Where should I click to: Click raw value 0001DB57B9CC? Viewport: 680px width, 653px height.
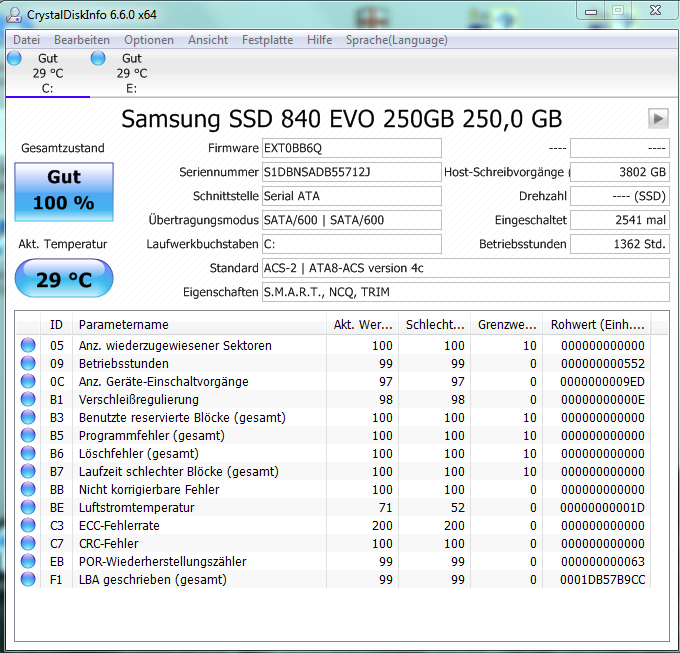point(602,580)
